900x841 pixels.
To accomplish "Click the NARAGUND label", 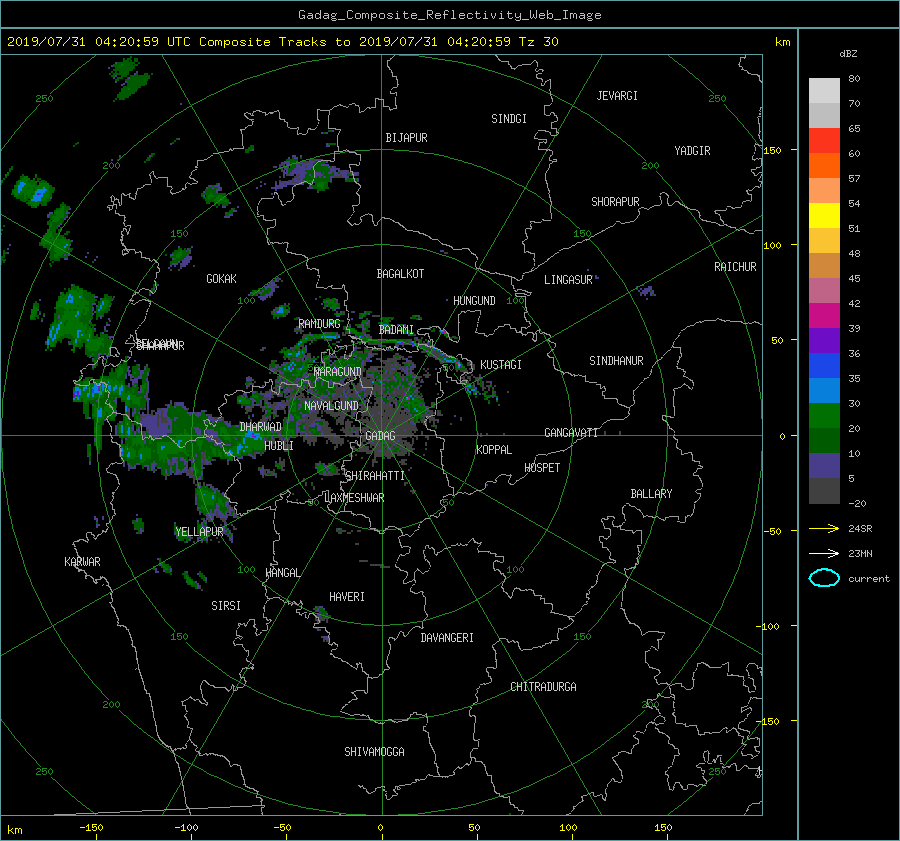I will (338, 372).
